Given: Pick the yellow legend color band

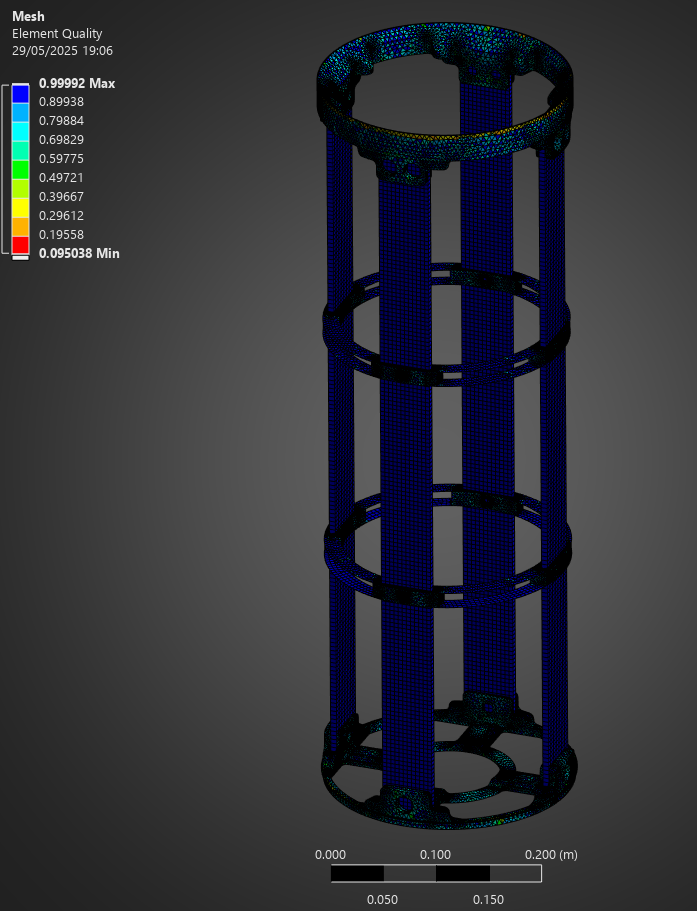Looking at the screenshot, I should pyautogui.click(x=20, y=207).
